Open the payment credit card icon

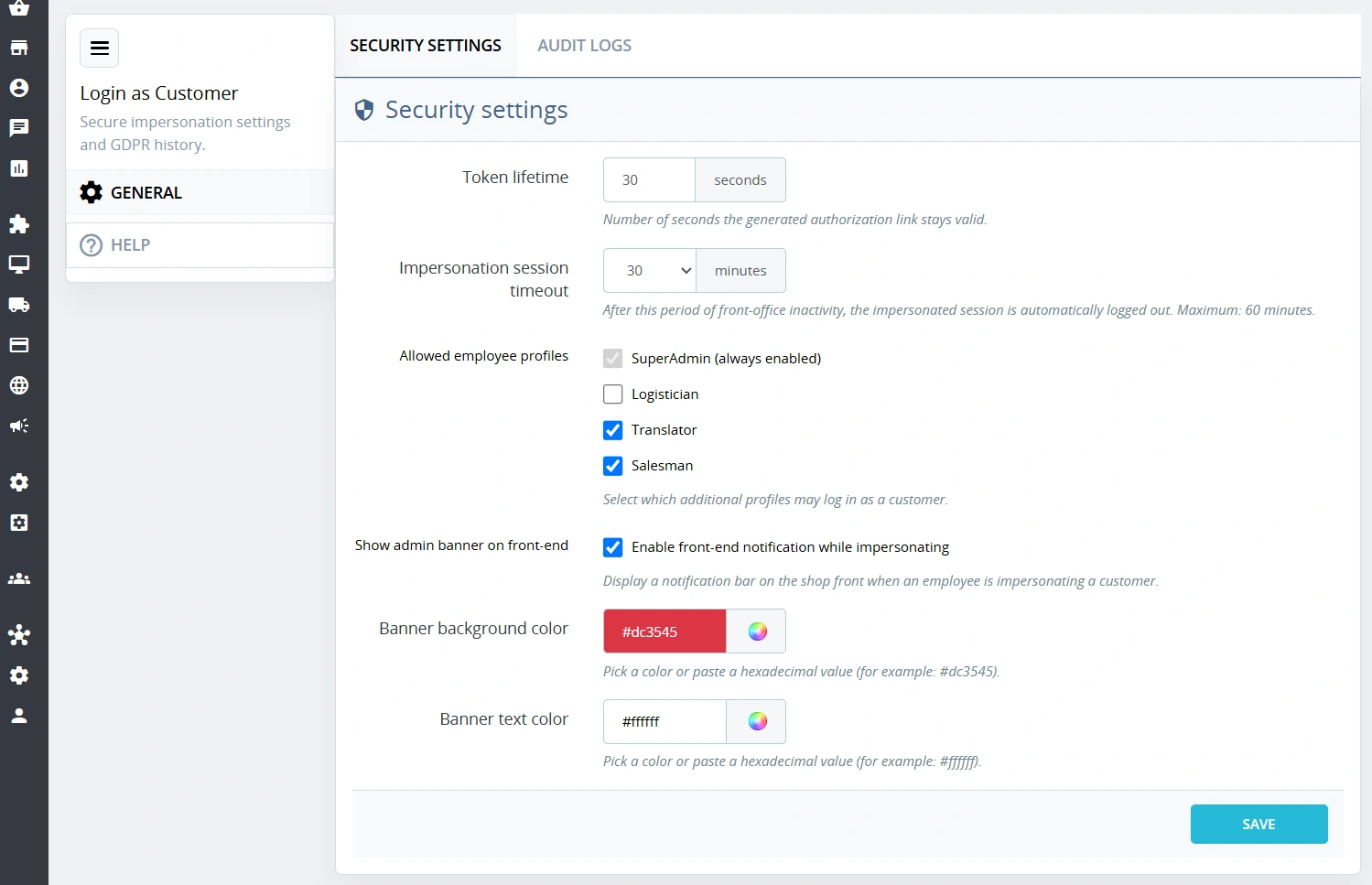click(x=19, y=345)
